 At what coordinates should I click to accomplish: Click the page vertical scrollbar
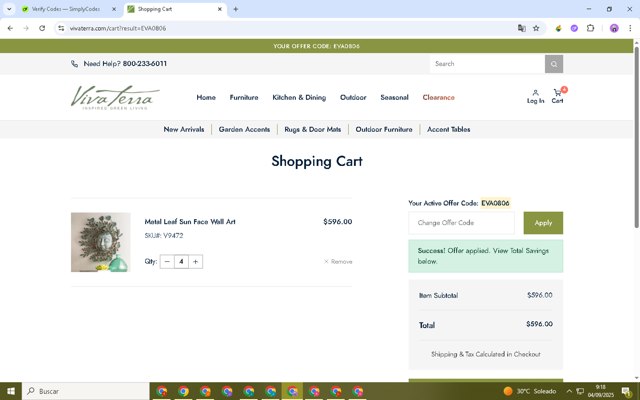click(636, 137)
